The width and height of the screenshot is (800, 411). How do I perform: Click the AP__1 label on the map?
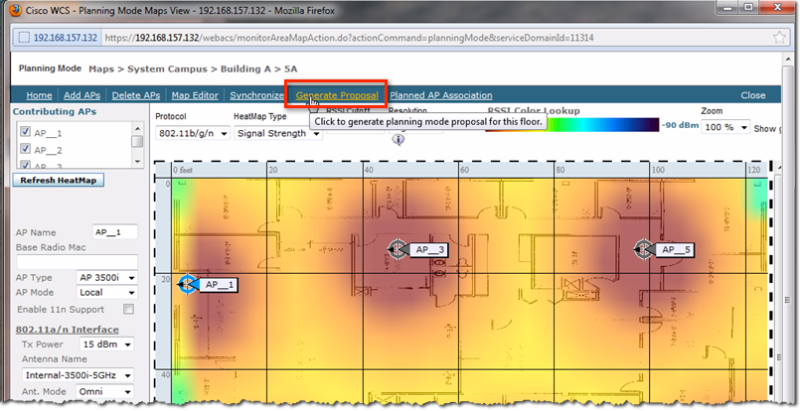(x=219, y=285)
